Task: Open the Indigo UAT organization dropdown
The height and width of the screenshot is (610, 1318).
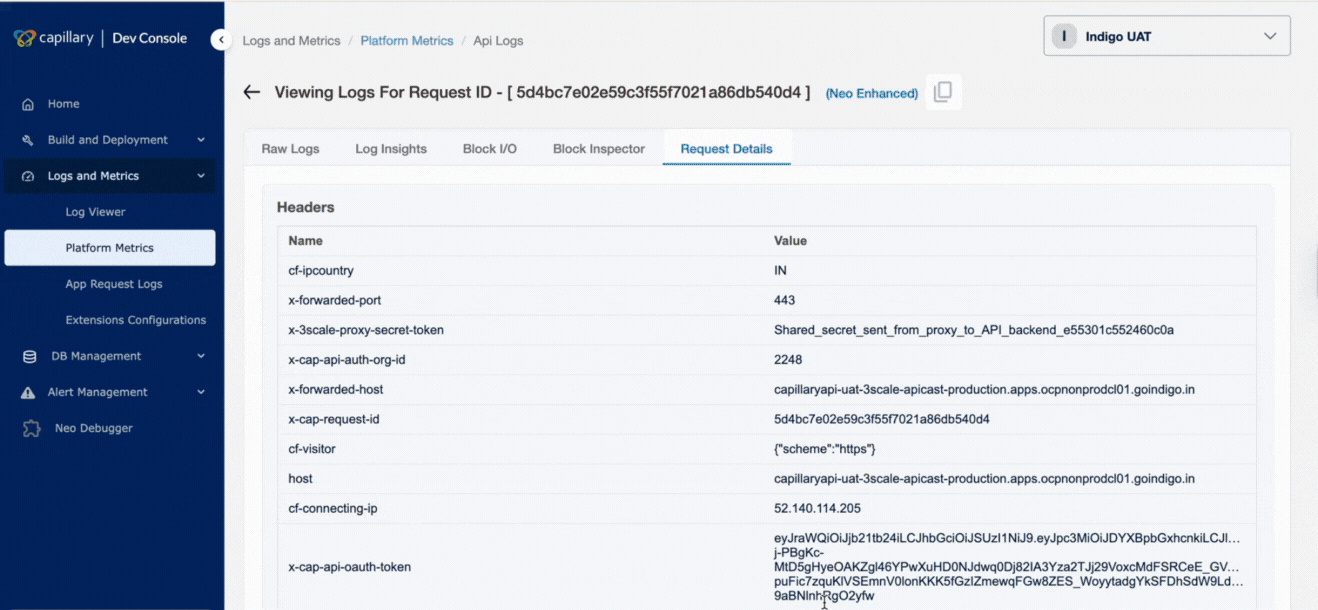Action: tap(1167, 36)
